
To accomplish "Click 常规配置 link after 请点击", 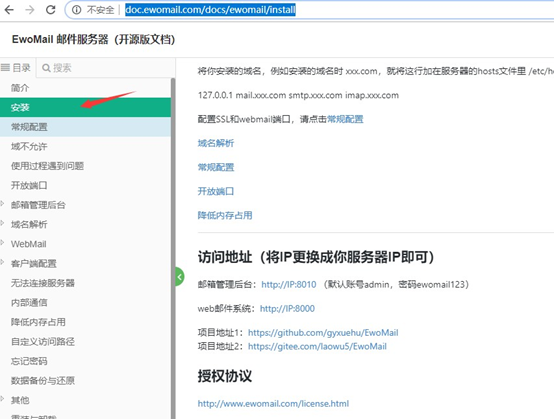I will 345,119.
